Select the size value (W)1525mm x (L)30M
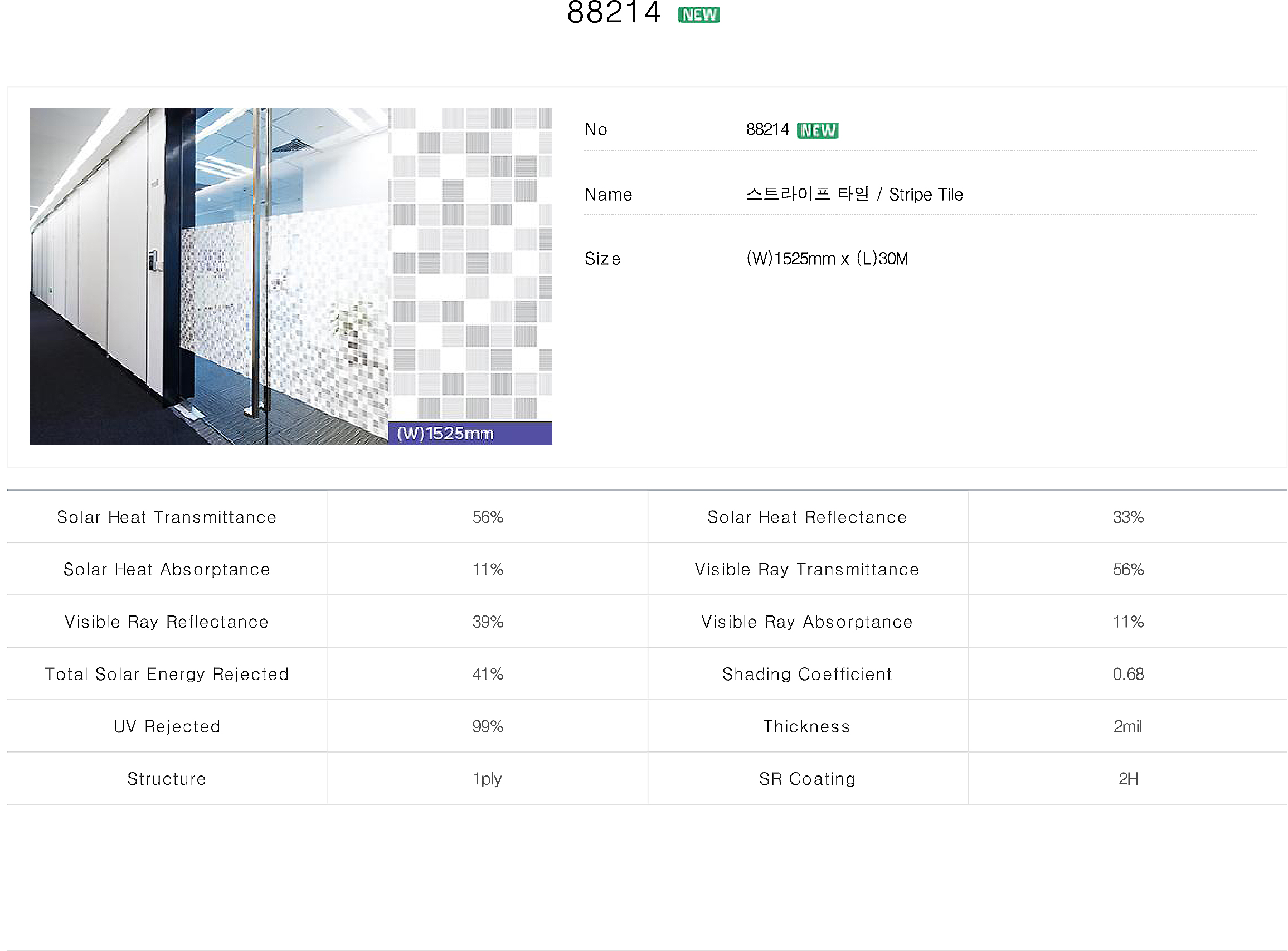This screenshot has height=951, width=1288. [x=827, y=259]
